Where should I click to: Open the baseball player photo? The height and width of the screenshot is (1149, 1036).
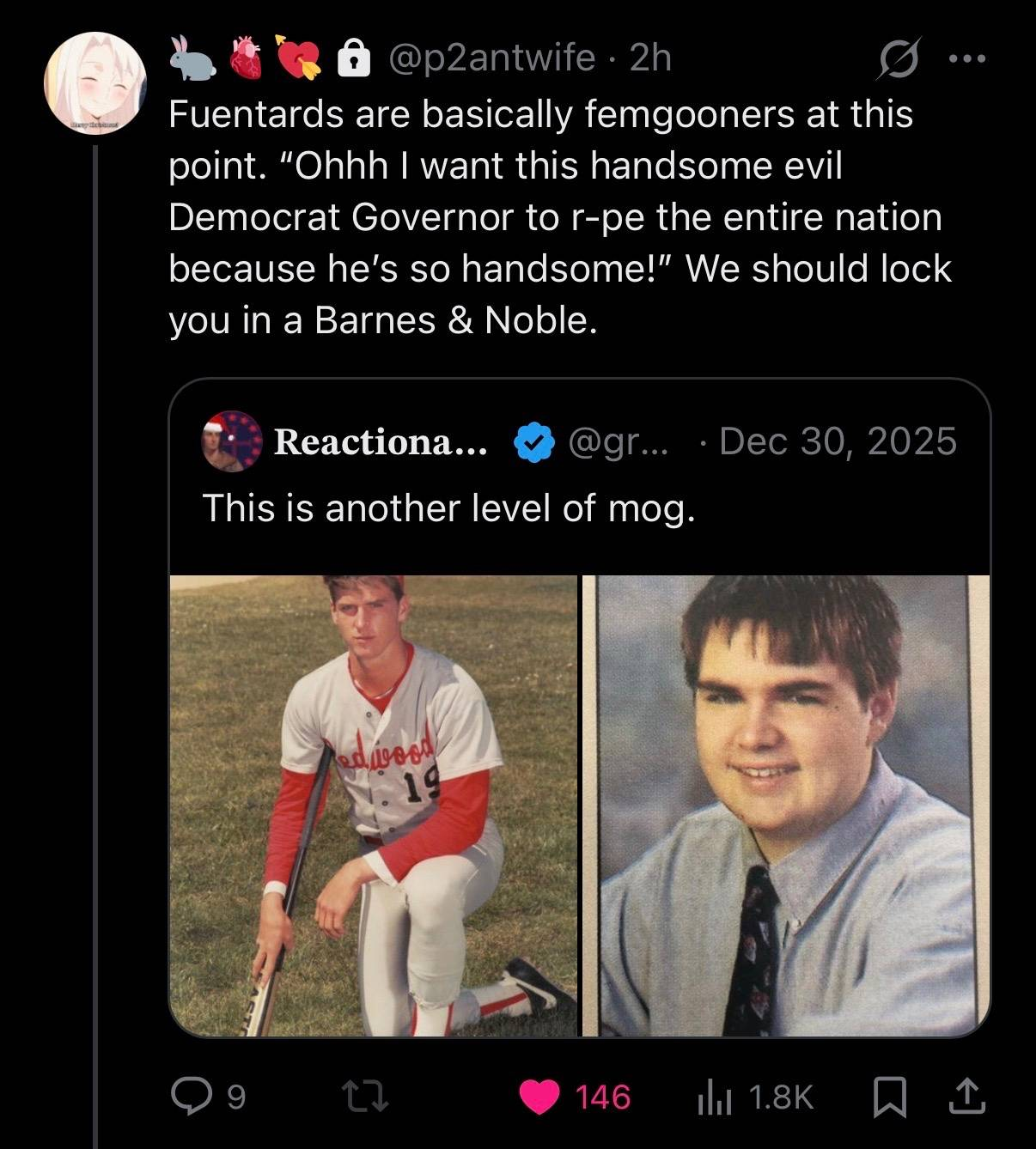tap(374, 806)
